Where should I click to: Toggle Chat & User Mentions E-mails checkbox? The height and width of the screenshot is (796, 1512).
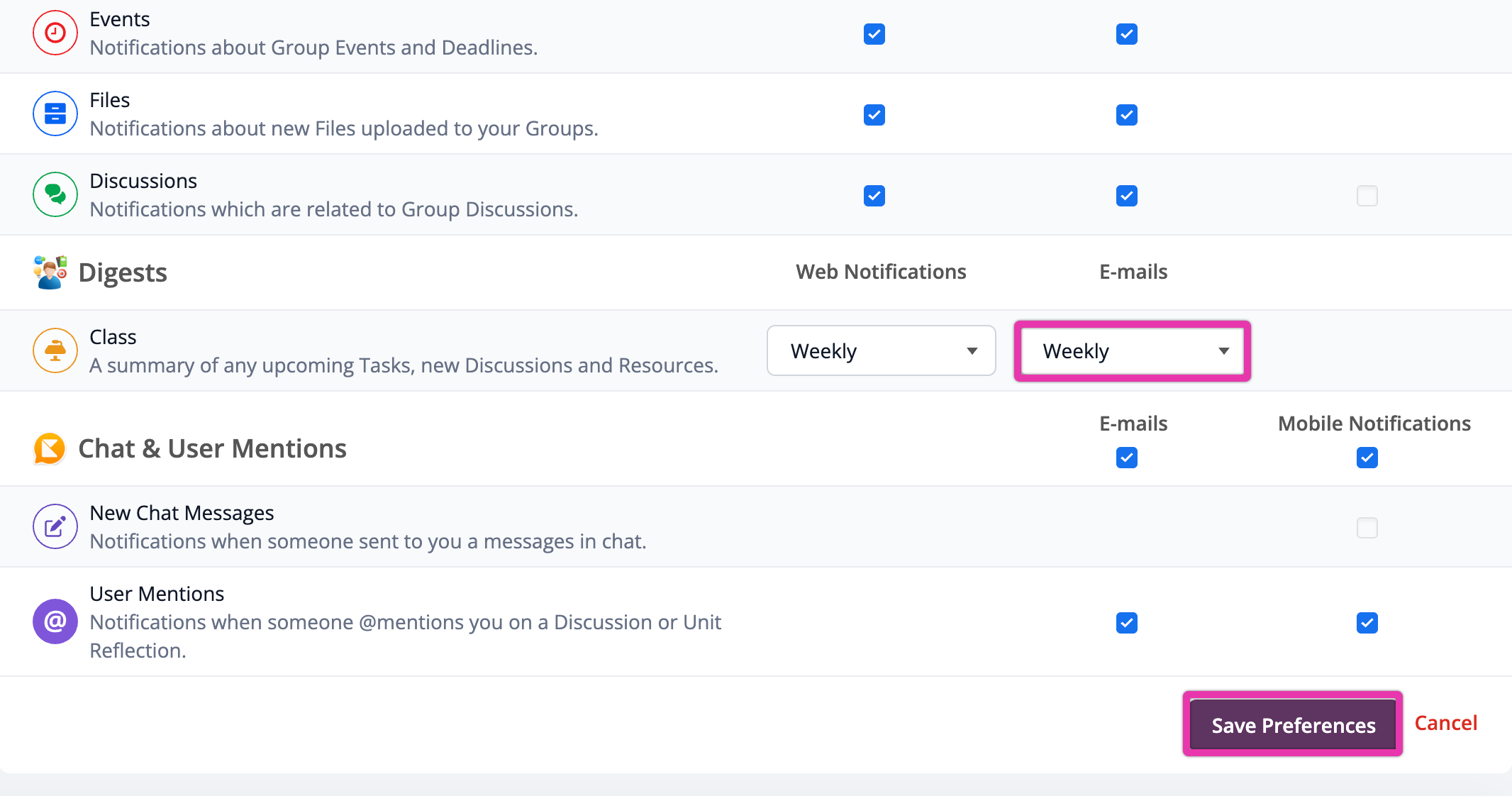click(1127, 458)
